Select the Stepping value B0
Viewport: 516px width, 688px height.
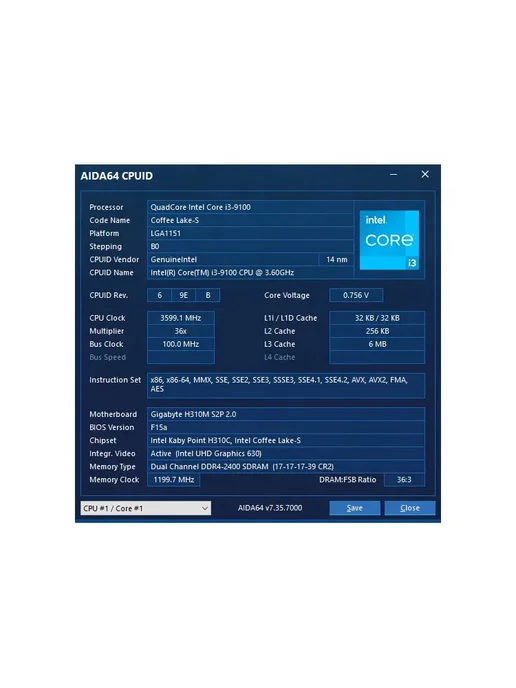[x=250, y=247]
